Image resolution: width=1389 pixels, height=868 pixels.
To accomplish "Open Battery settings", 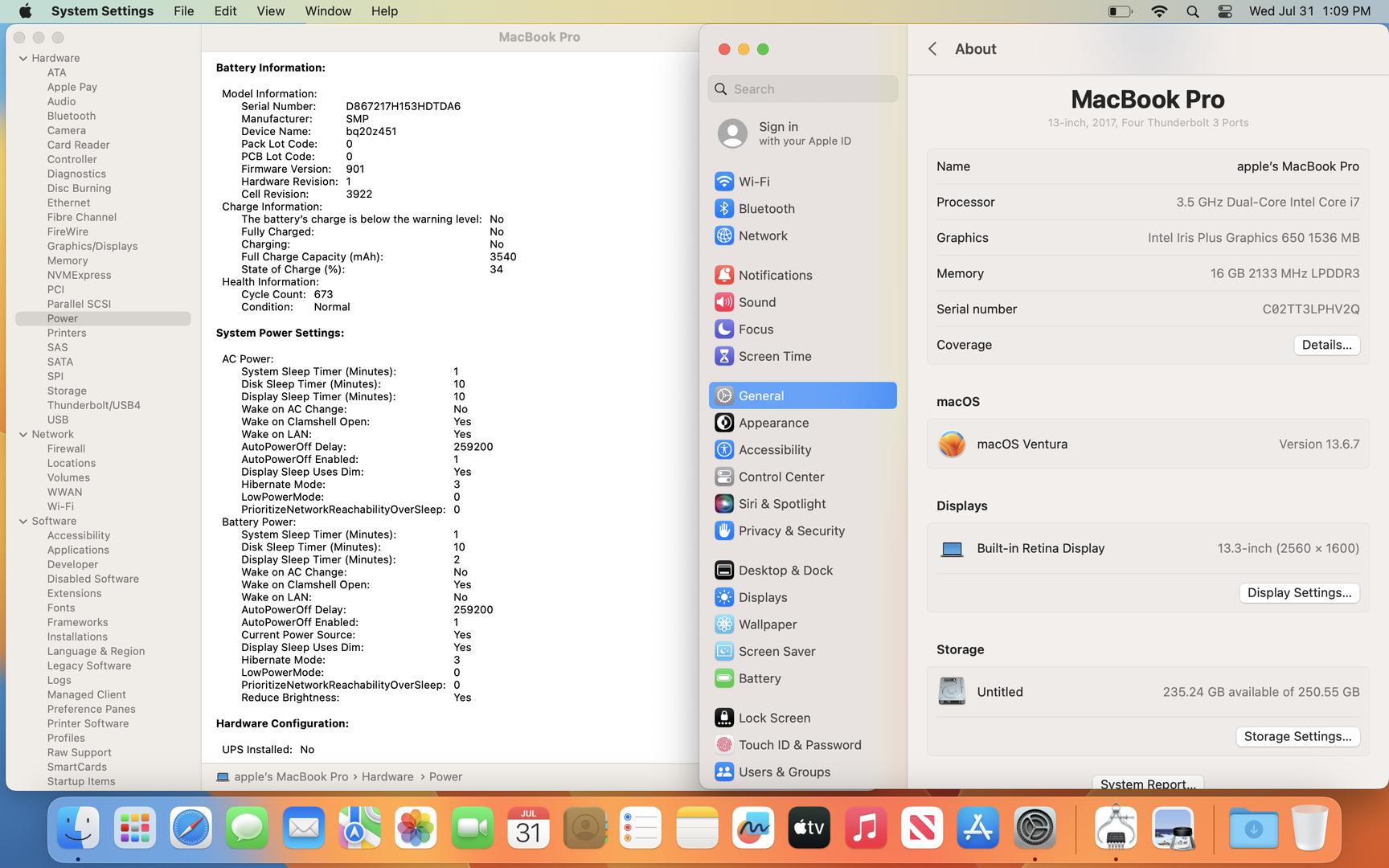I will [802, 678].
